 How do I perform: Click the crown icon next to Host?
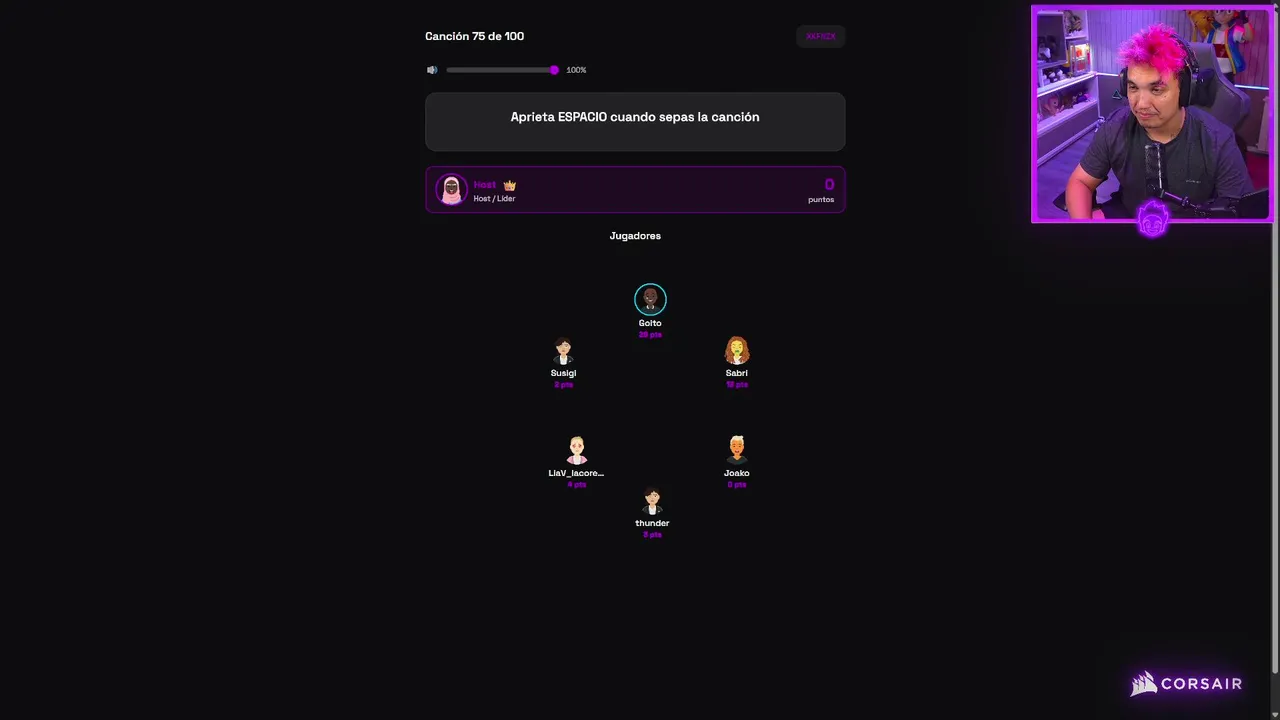(x=510, y=185)
